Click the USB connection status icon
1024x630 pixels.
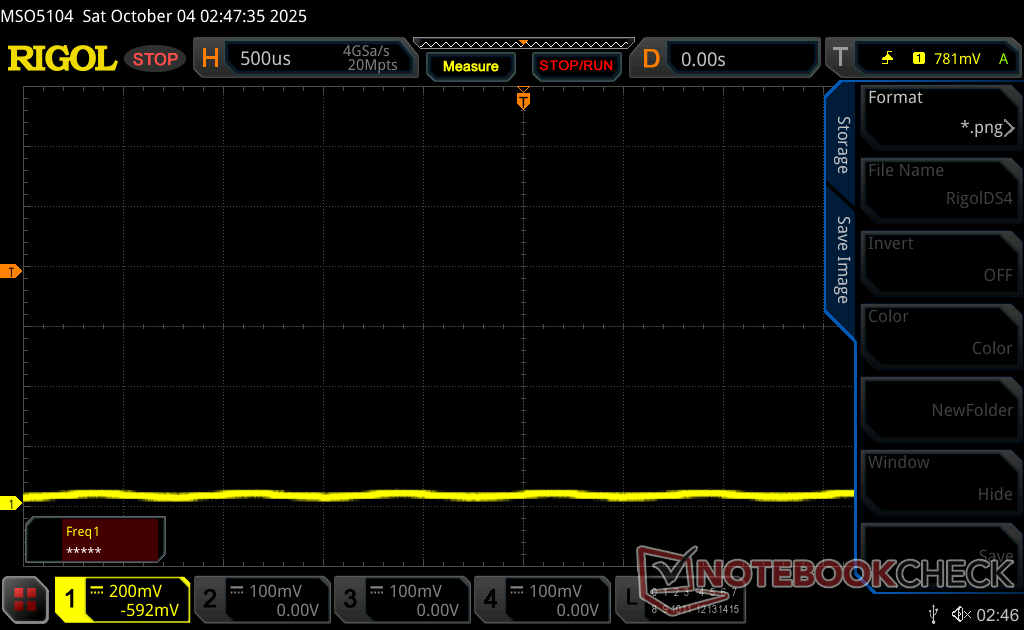pos(933,613)
